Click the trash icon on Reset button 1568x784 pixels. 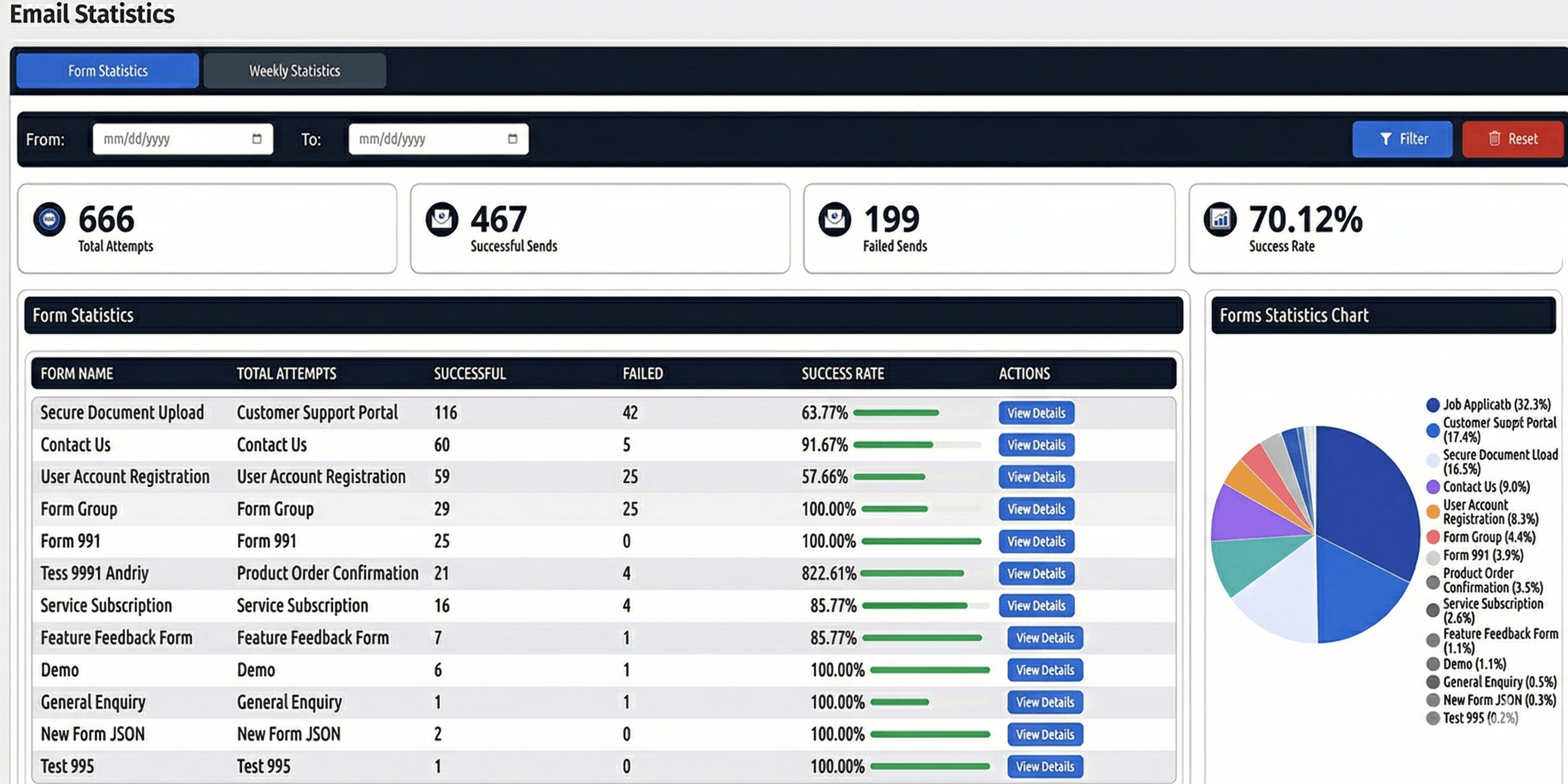point(1494,139)
